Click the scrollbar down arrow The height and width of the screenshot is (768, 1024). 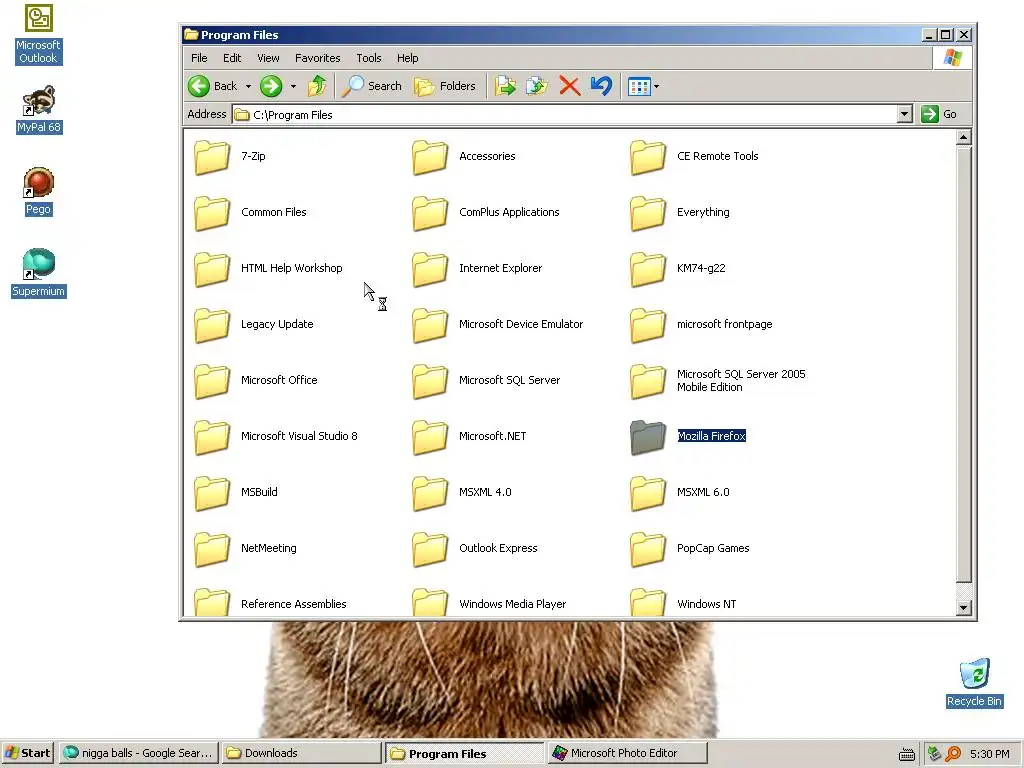[x=963, y=608]
